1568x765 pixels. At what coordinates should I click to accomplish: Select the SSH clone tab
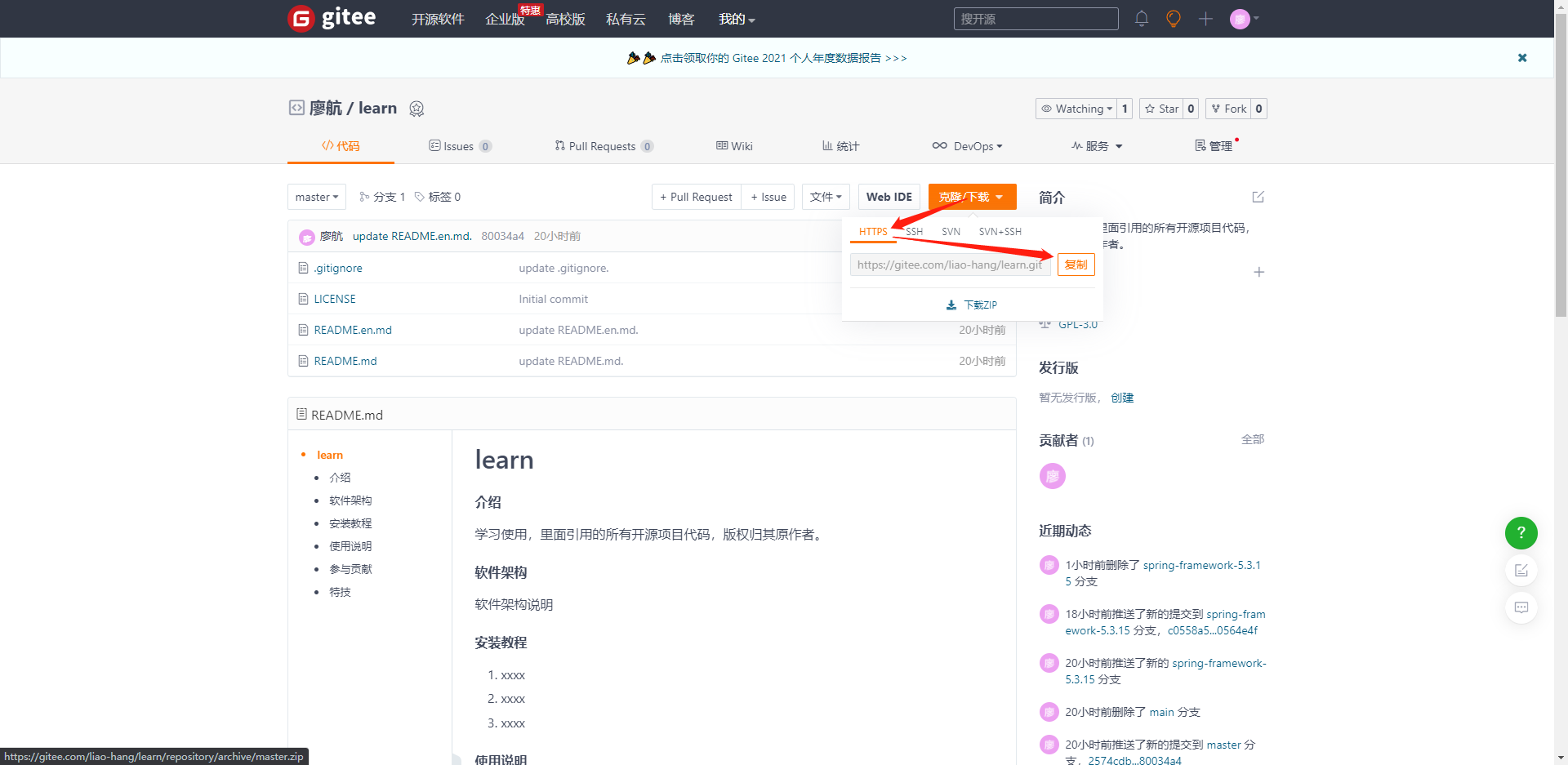pyautogui.click(x=915, y=232)
